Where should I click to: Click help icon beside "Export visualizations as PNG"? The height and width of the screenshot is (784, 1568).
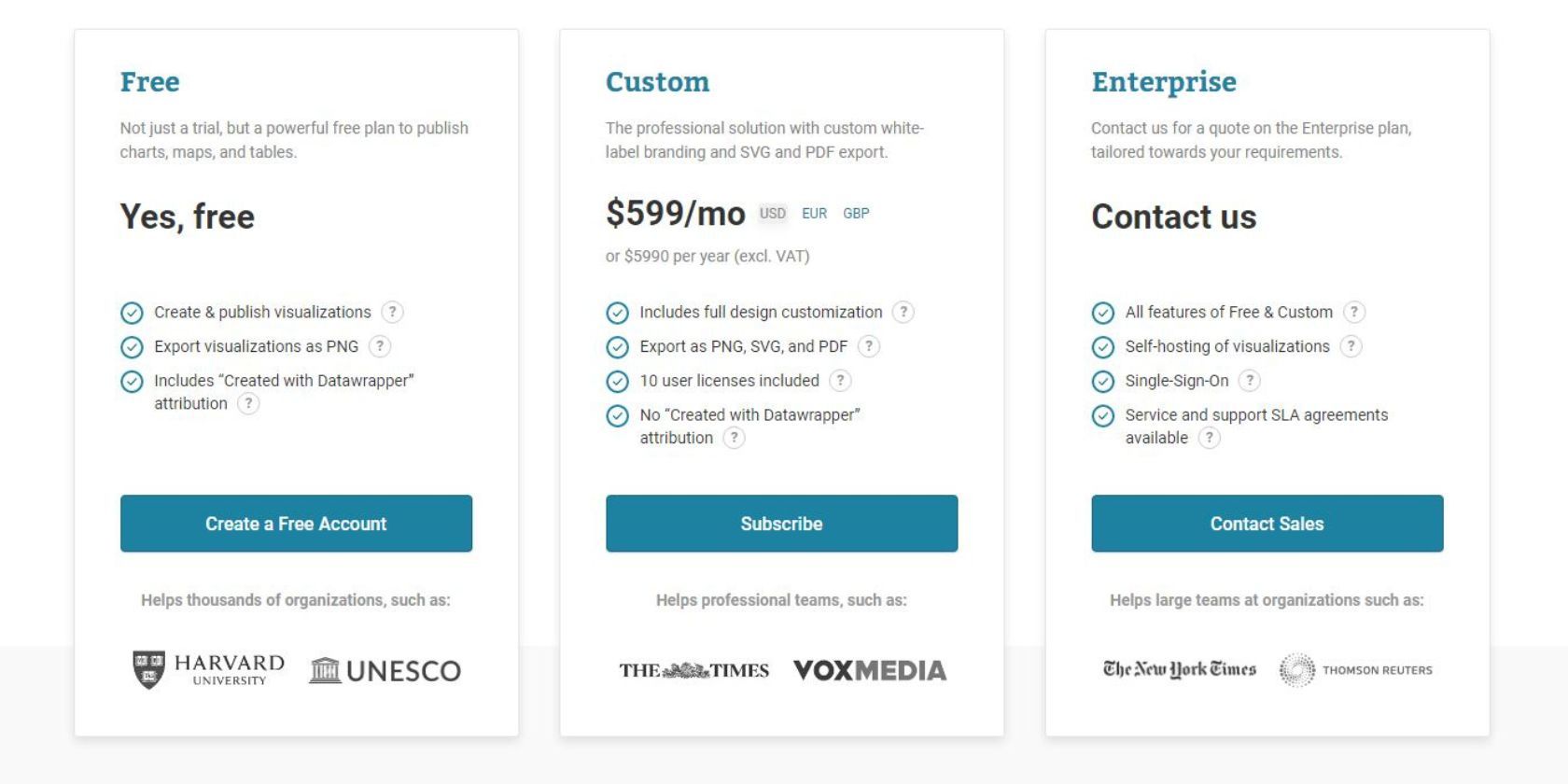[x=380, y=346]
